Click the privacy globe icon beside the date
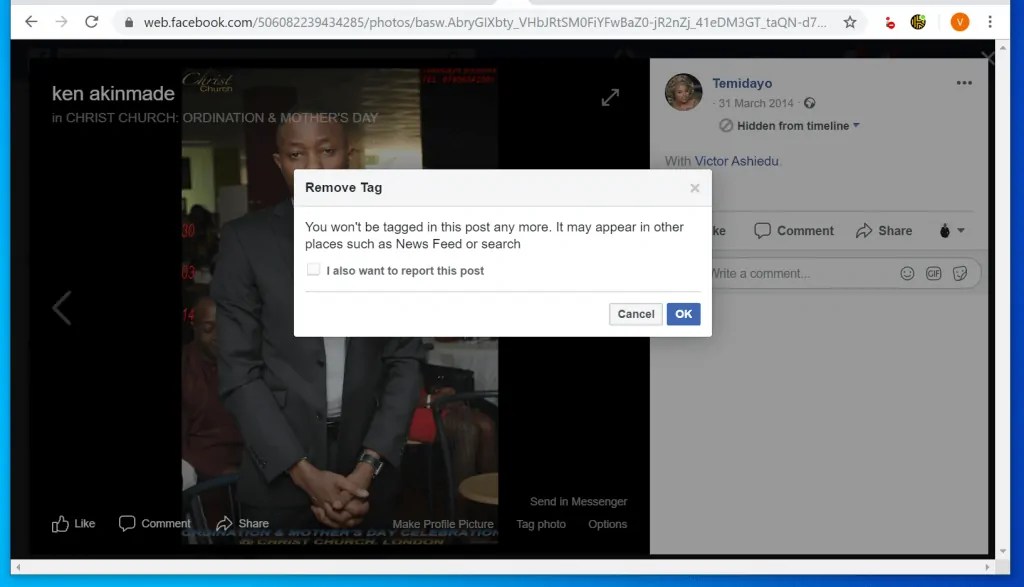Image resolution: width=1024 pixels, height=587 pixels. pos(809,103)
